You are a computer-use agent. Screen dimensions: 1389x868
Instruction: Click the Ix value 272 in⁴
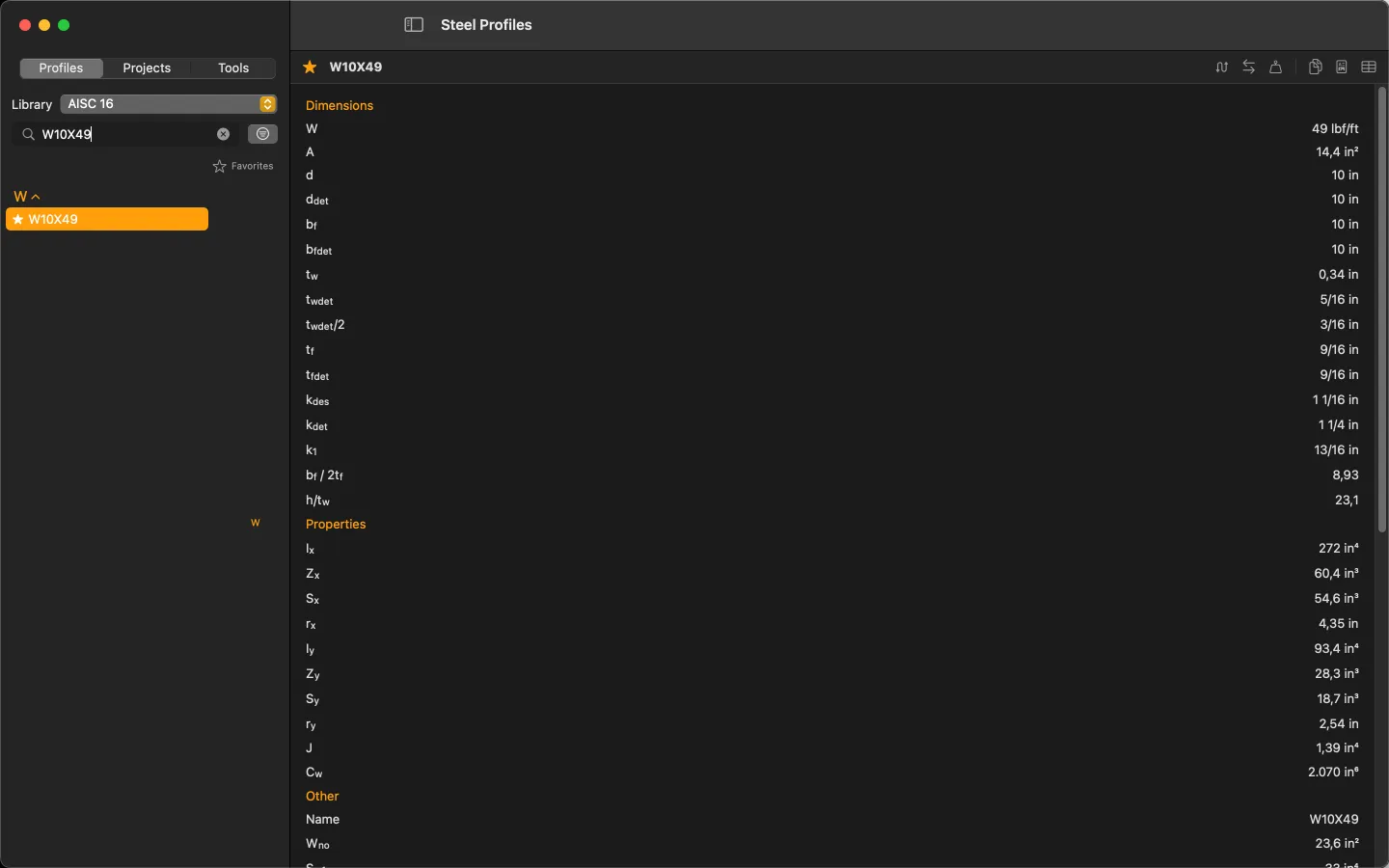(1339, 548)
